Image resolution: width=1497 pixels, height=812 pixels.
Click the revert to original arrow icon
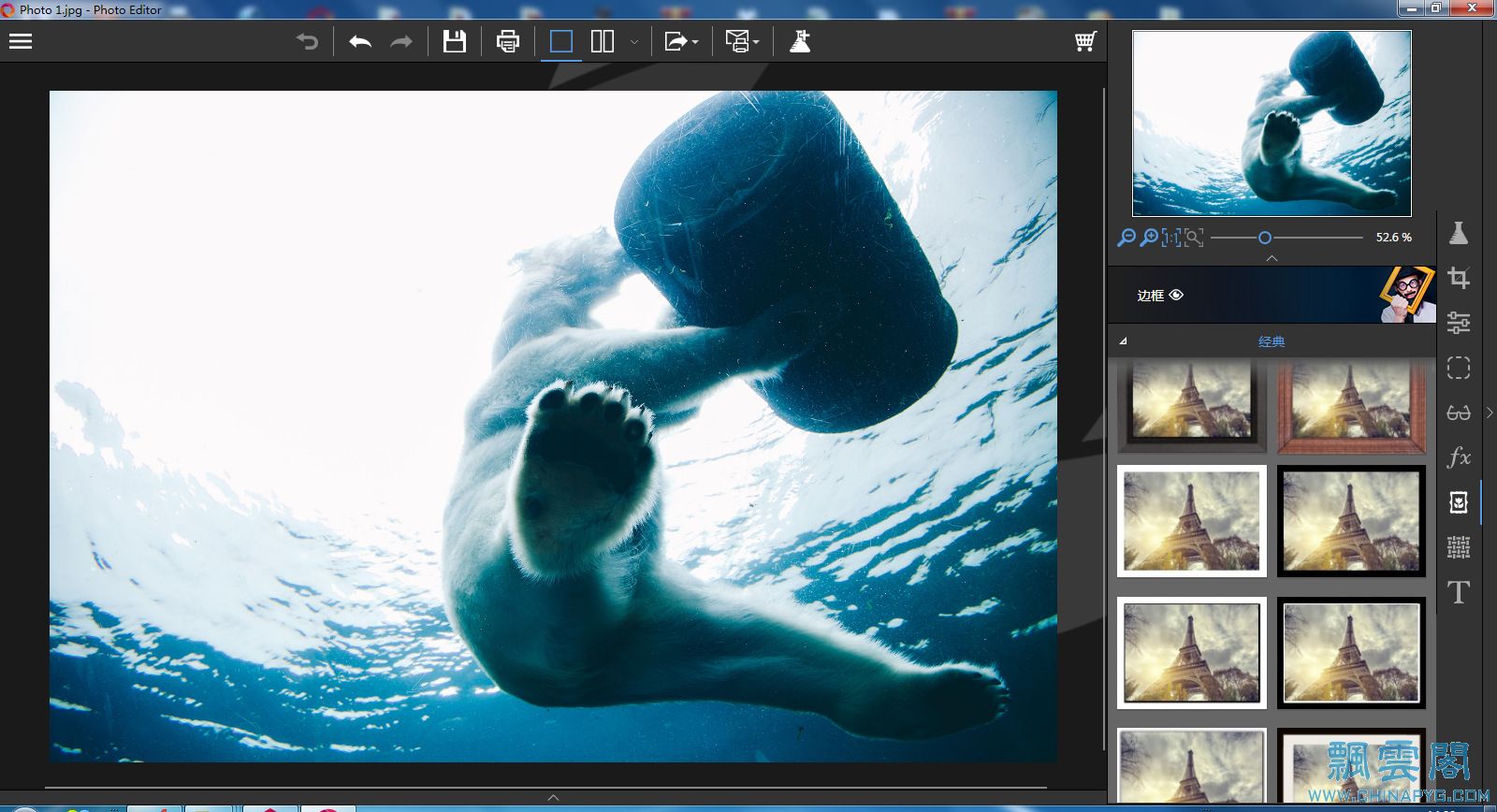tap(308, 41)
